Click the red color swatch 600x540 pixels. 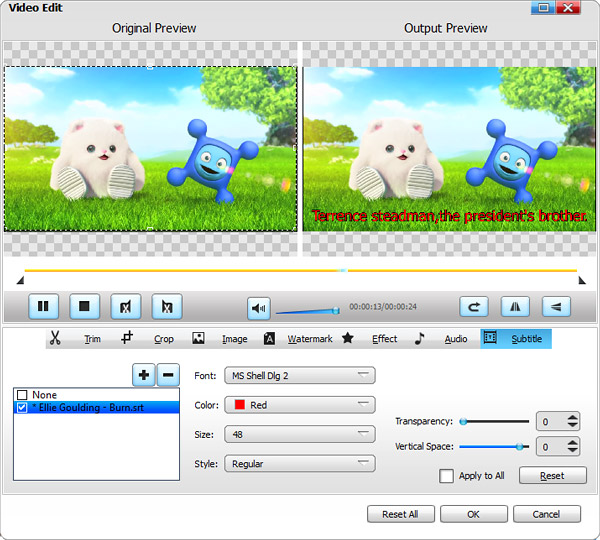[x=240, y=405]
